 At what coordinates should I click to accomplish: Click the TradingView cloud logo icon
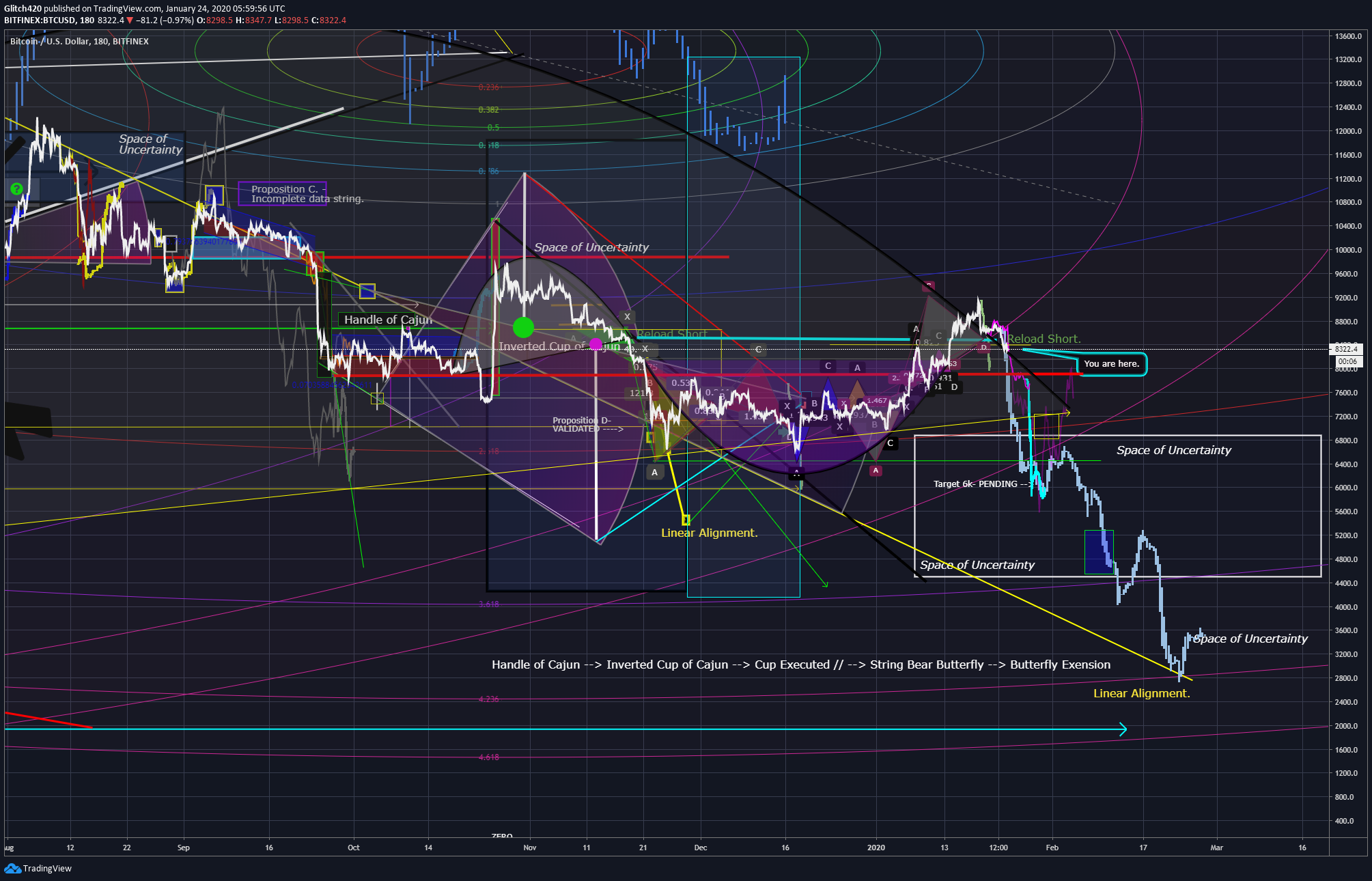12,868
